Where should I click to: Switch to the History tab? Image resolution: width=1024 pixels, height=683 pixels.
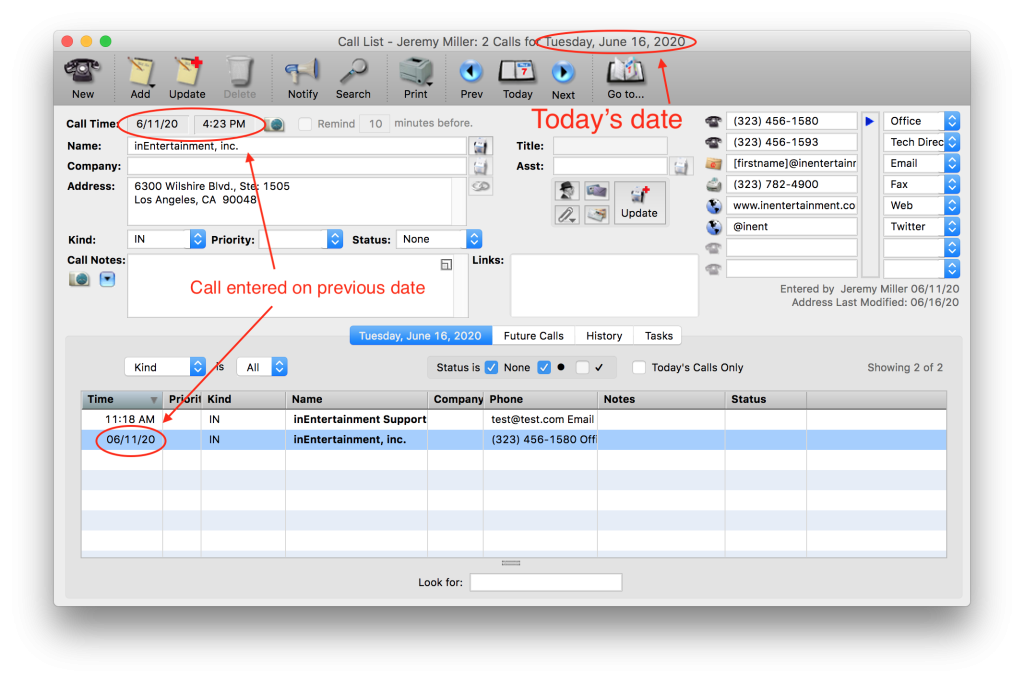coord(604,336)
